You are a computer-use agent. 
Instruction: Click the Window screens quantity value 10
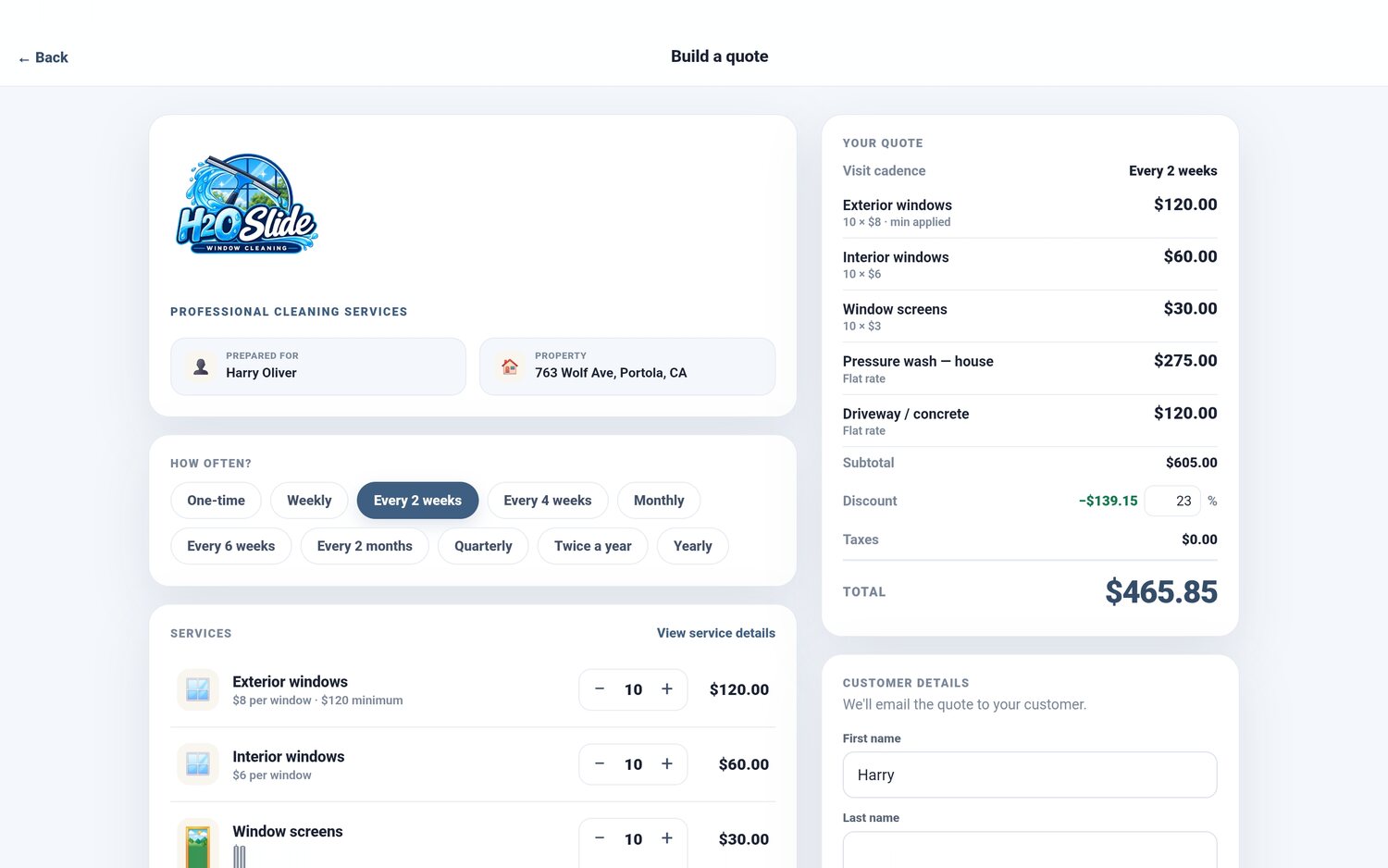[x=633, y=839]
